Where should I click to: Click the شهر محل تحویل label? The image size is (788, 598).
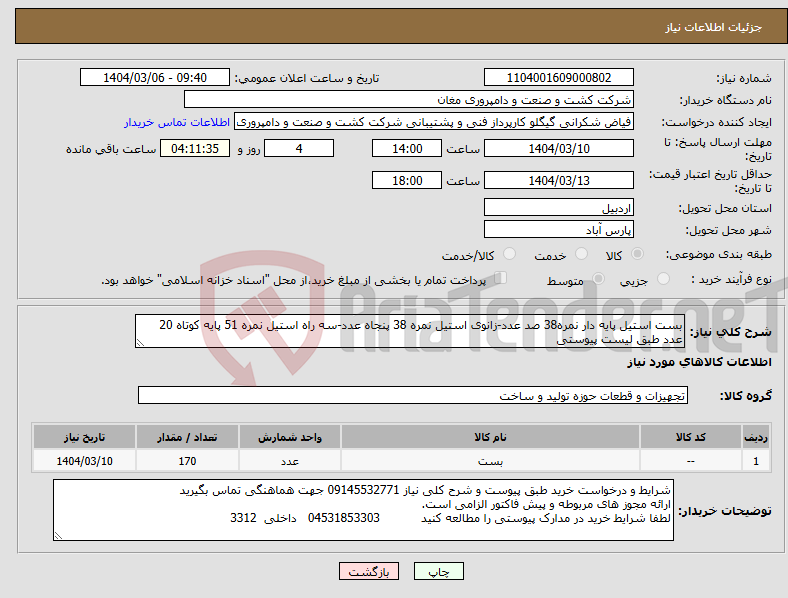(729, 230)
